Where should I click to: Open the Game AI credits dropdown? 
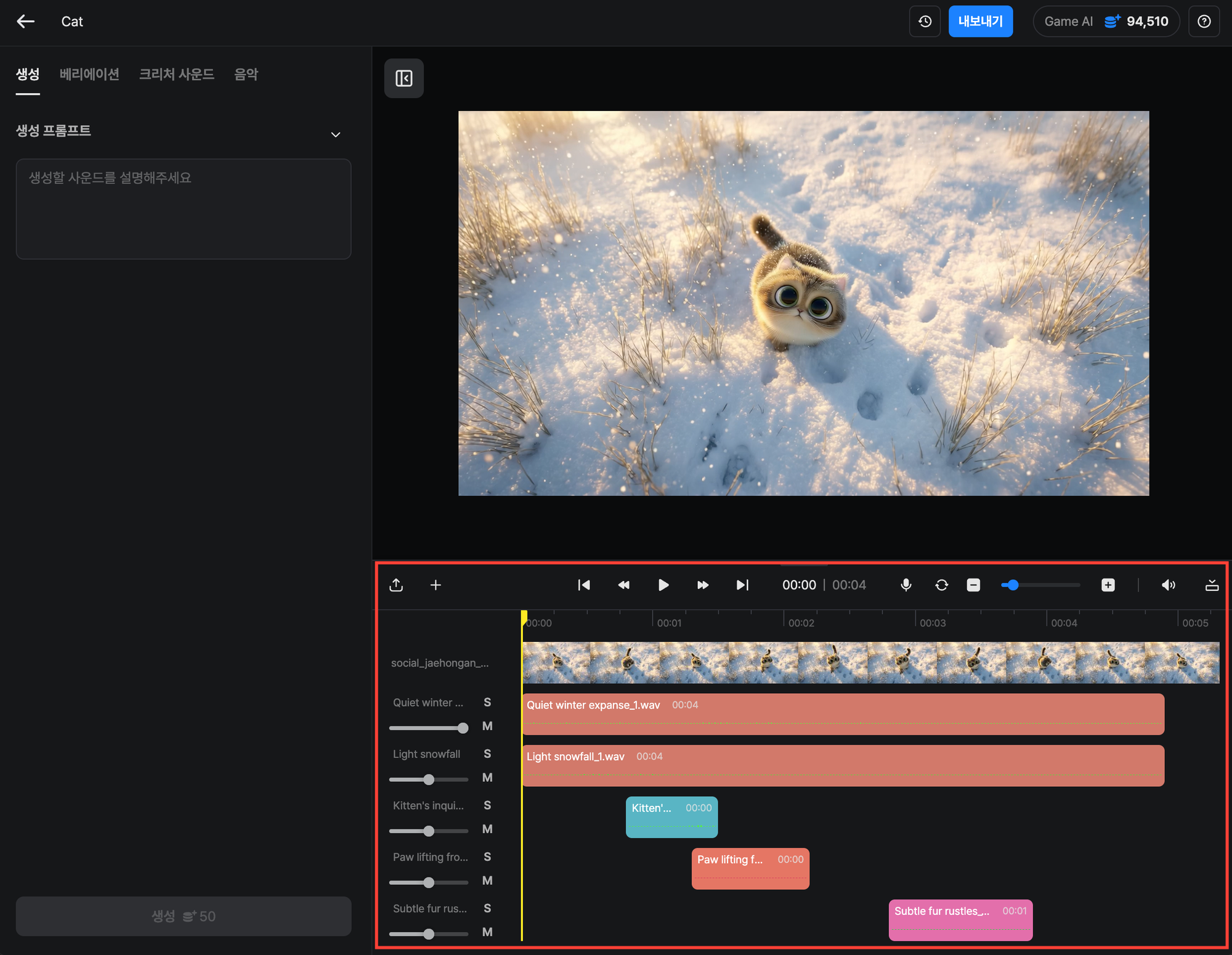pyautogui.click(x=1106, y=22)
